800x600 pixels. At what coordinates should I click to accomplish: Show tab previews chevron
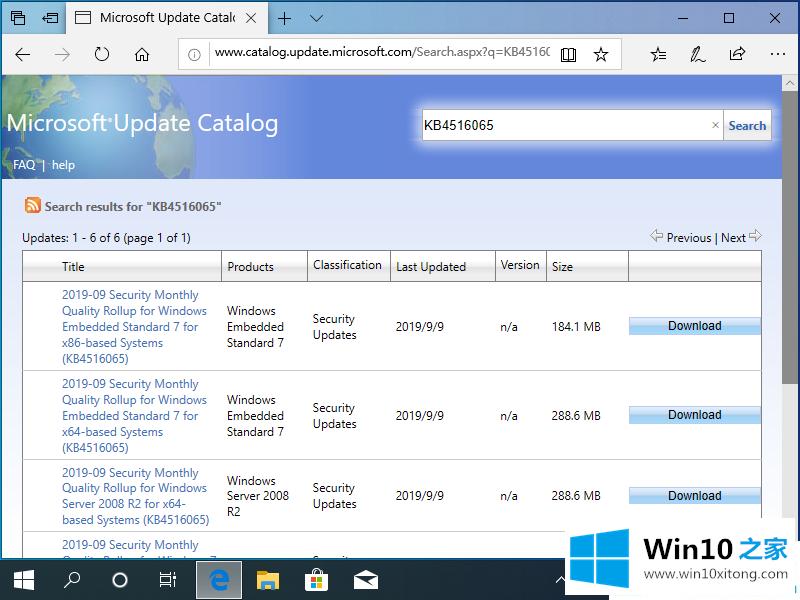pos(316,18)
